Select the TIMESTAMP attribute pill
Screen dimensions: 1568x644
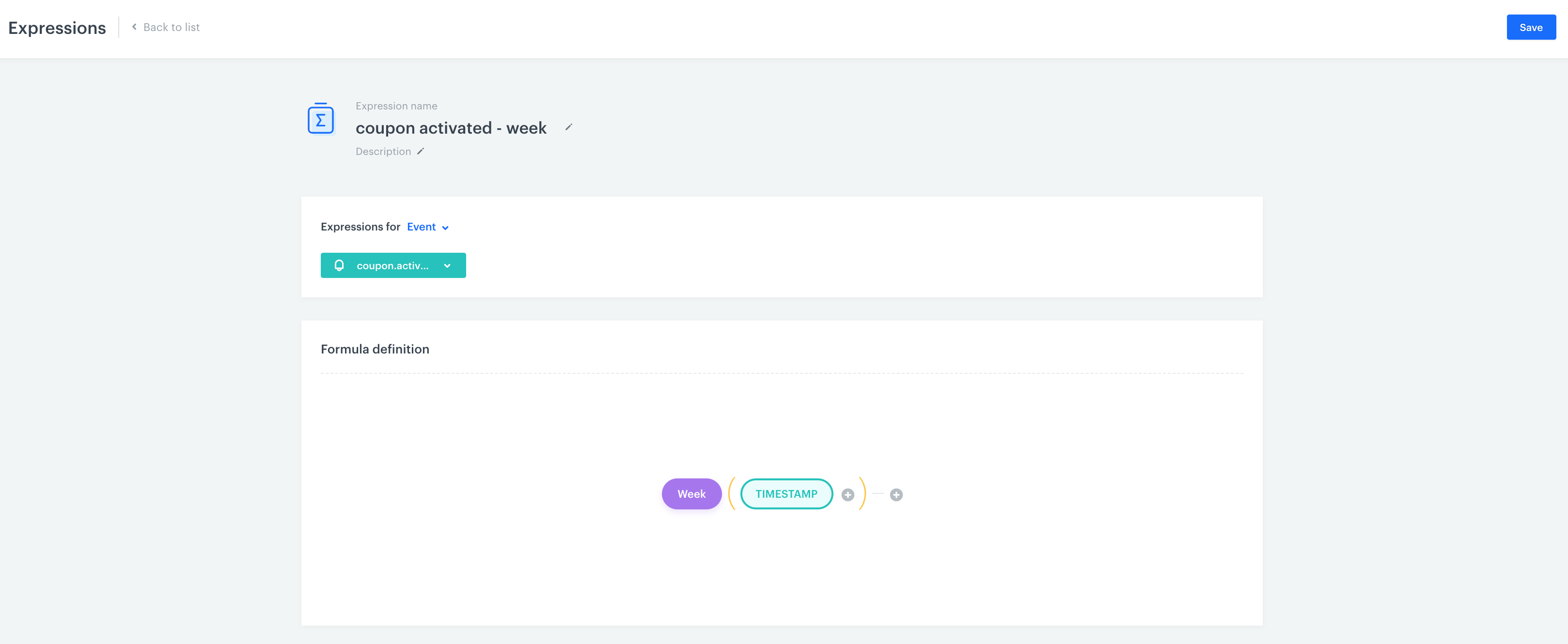coord(786,494)
